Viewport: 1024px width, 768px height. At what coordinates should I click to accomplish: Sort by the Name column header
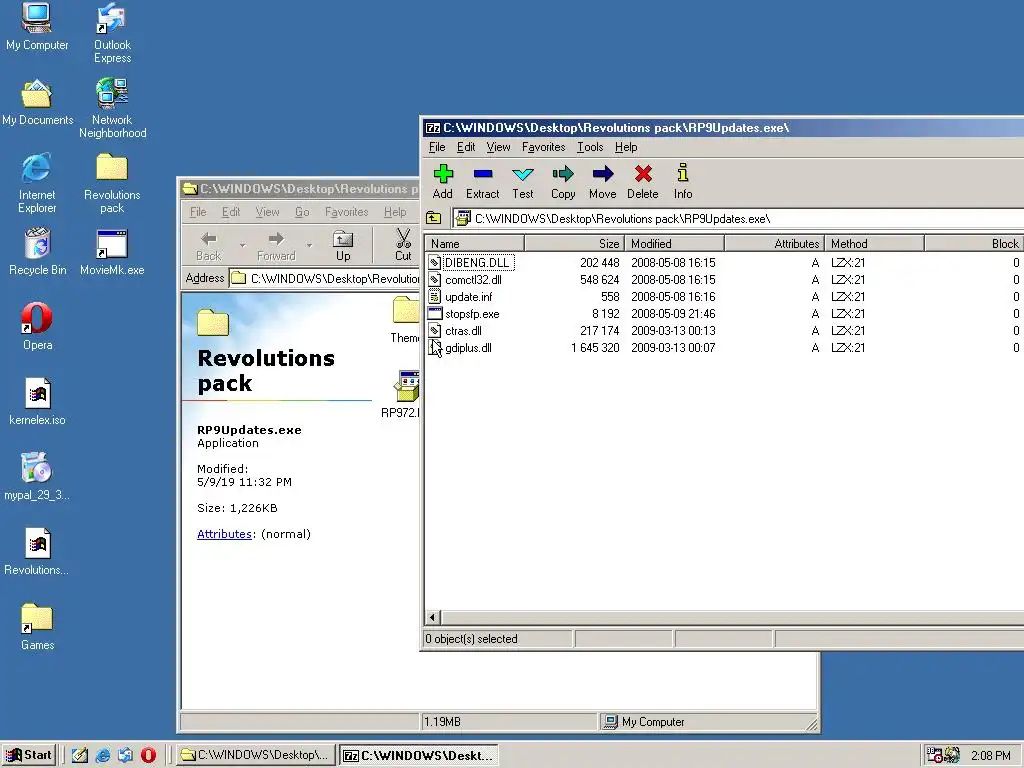point(475,244)
